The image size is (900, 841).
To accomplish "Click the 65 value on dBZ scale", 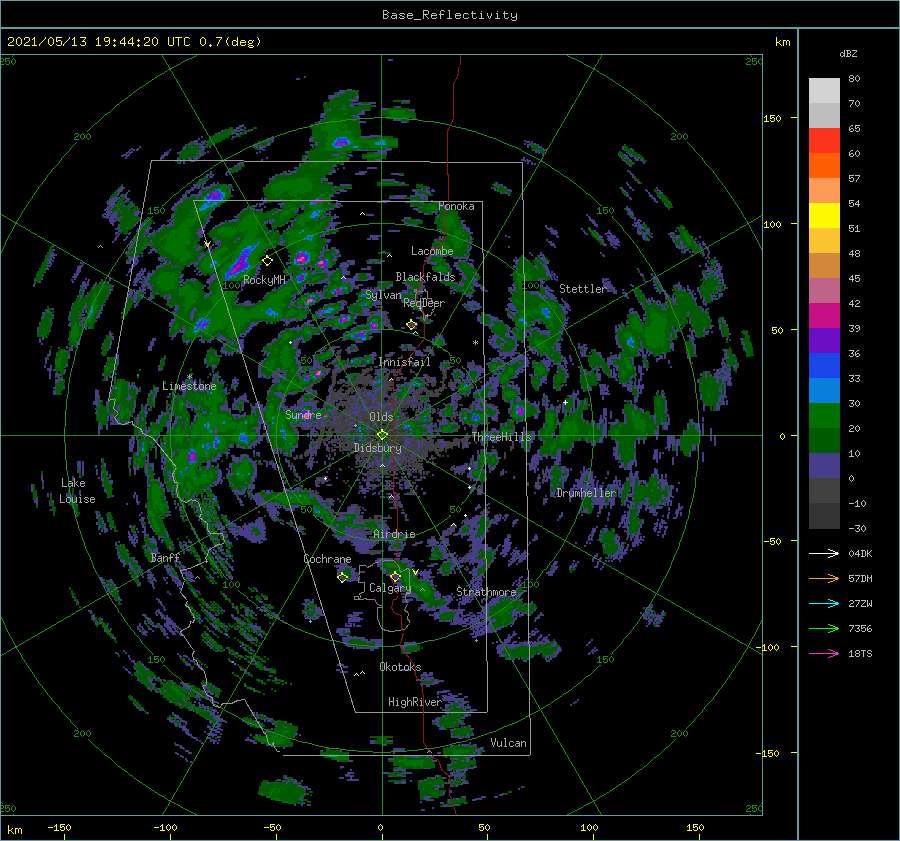I will (x=854, y=129).
